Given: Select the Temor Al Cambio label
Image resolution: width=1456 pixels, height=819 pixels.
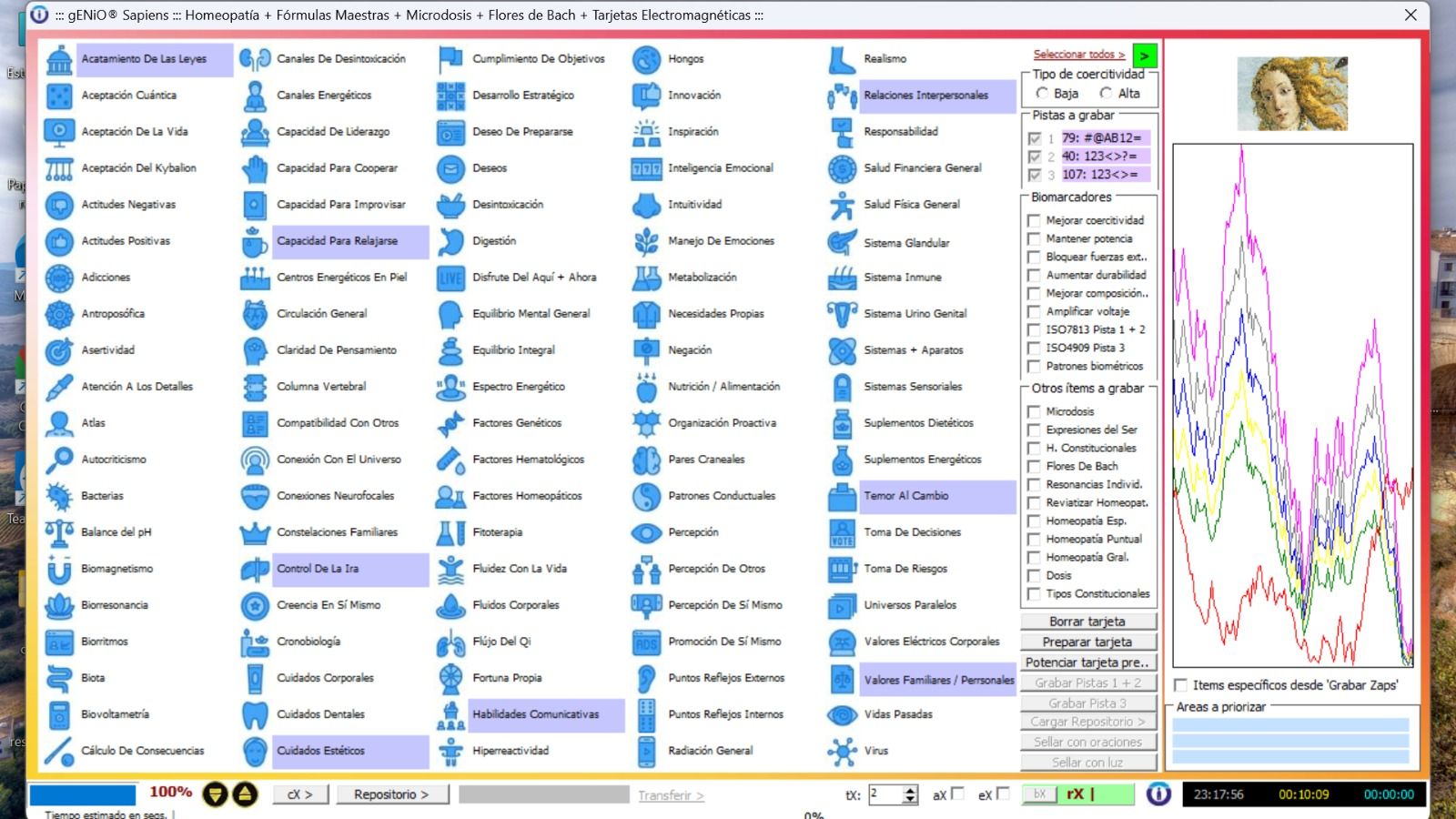Looking at the screenshot, I should point(937,496).
